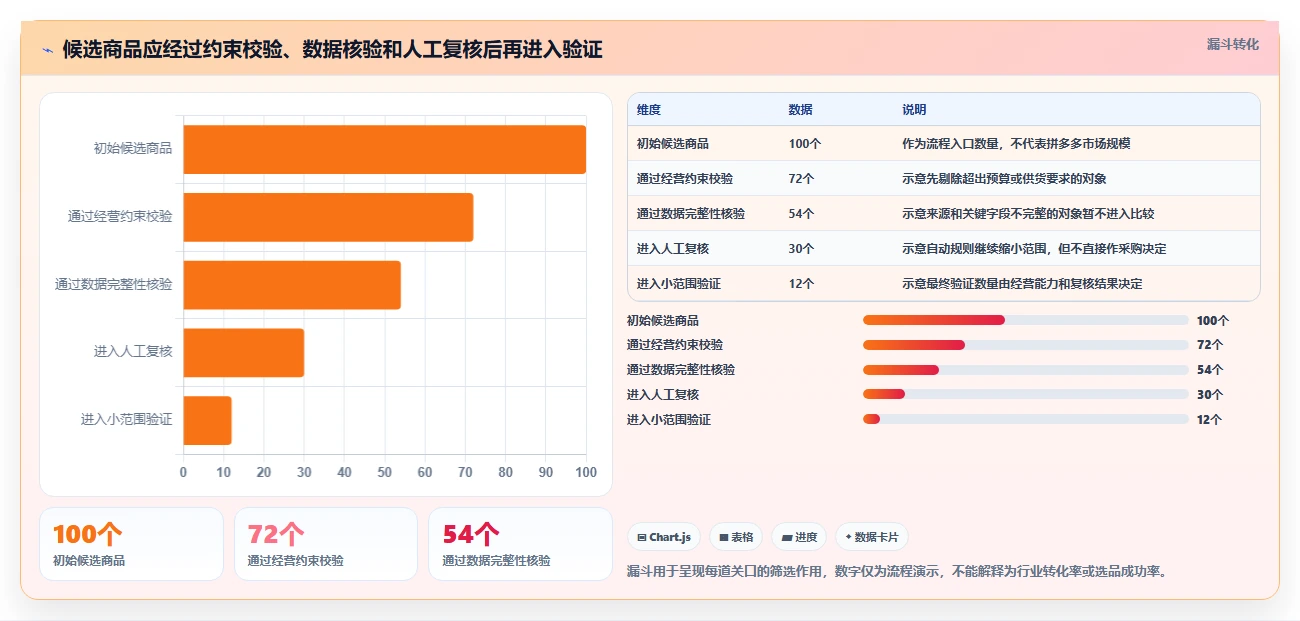Click the 通过经营约束校验 progress bar at 72个
Screen dimensions: 1300x621
pos(1026,345)
